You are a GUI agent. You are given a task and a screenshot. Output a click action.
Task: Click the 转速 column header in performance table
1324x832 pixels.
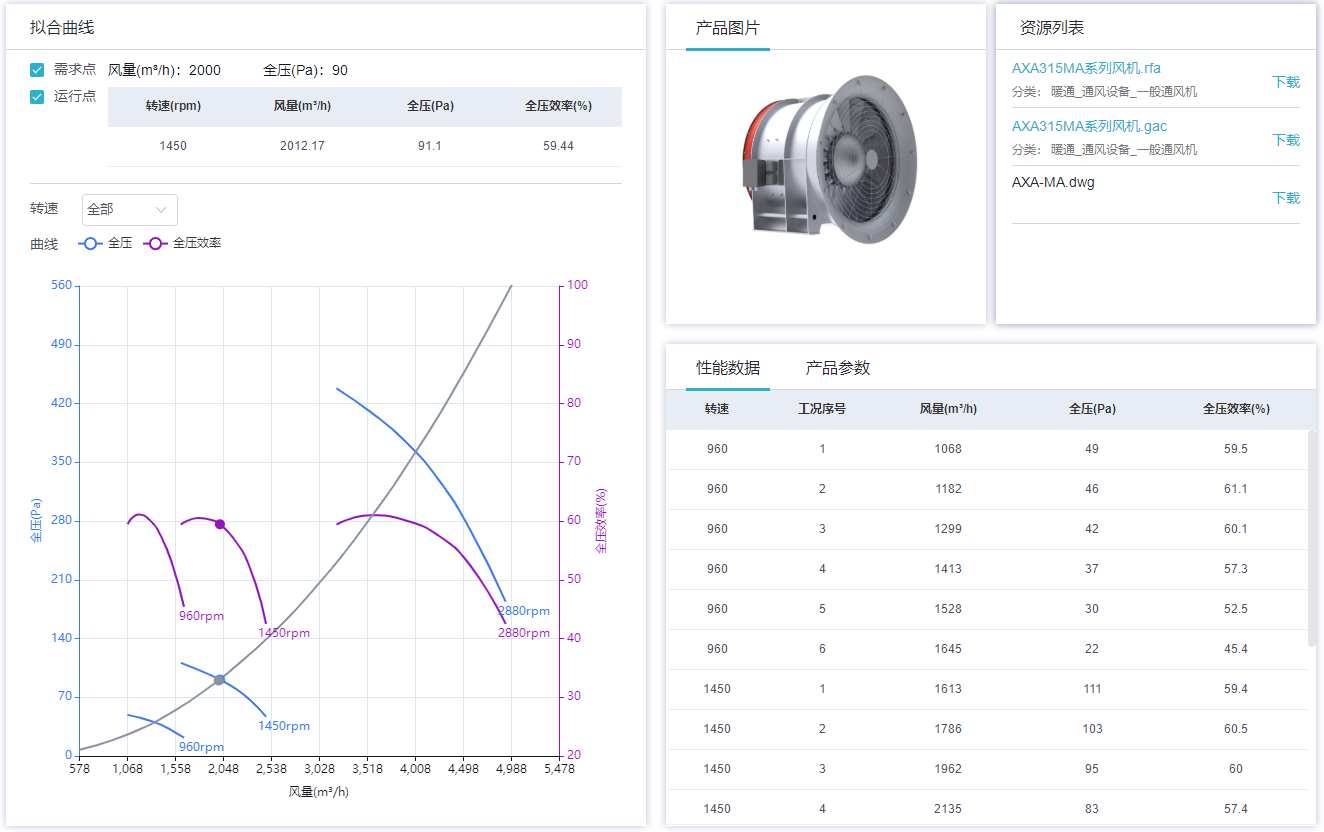717,409
